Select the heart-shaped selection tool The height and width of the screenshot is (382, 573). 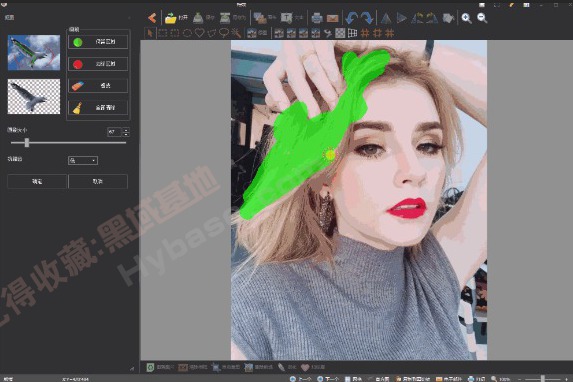point(199,33)
